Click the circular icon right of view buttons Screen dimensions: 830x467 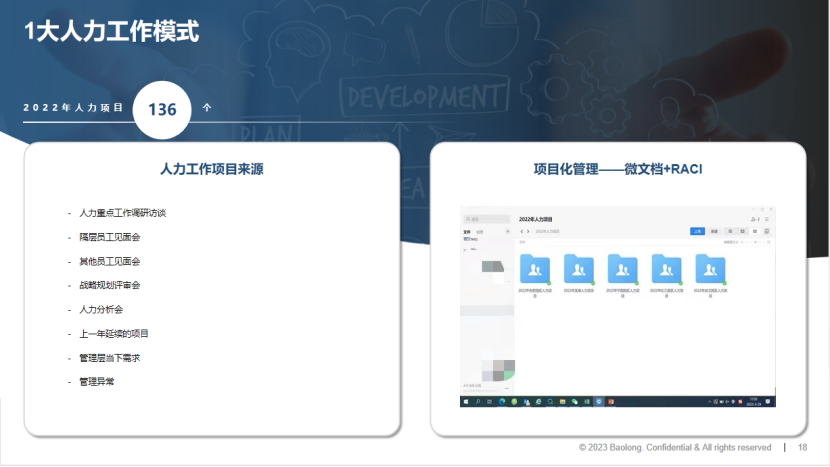(x=766, y=231)
